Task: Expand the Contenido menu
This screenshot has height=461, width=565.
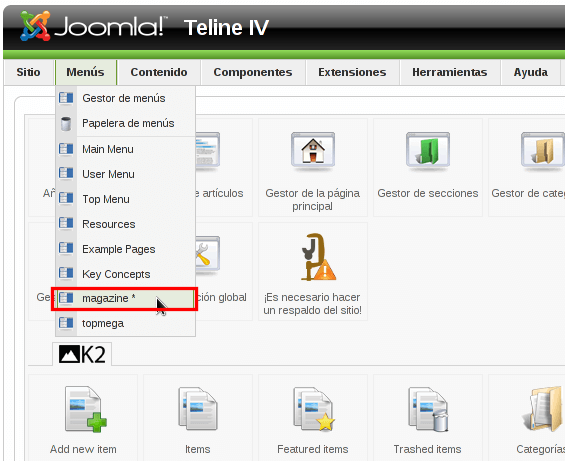Action: click(159, 72)
